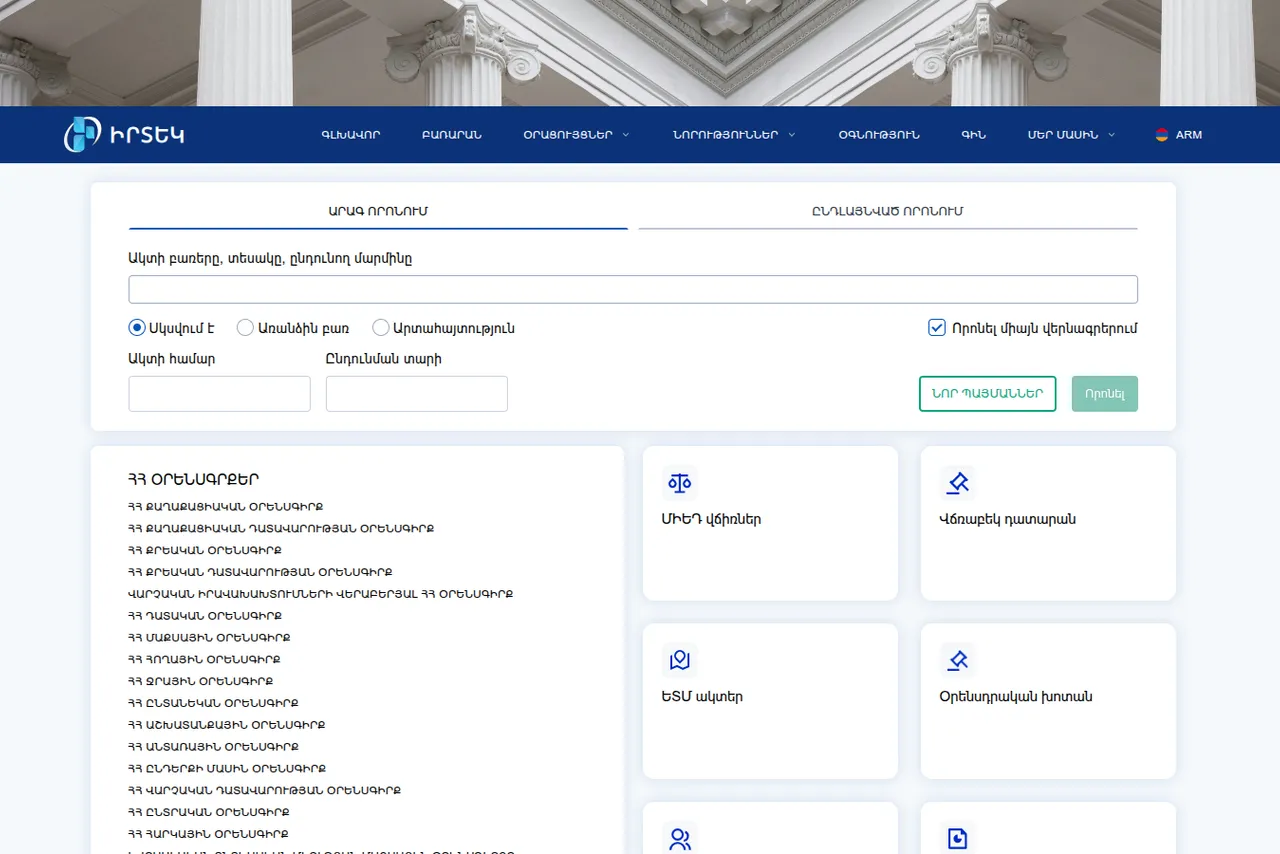The width and height of the screenshot is (1280, 854).
Task: Open the ՀՀ ՀՈՂԱՅԻՆ ՕՐԵՆՍԳԻՐՔ link
Action: pyautogui.click(x=205, y=660)
